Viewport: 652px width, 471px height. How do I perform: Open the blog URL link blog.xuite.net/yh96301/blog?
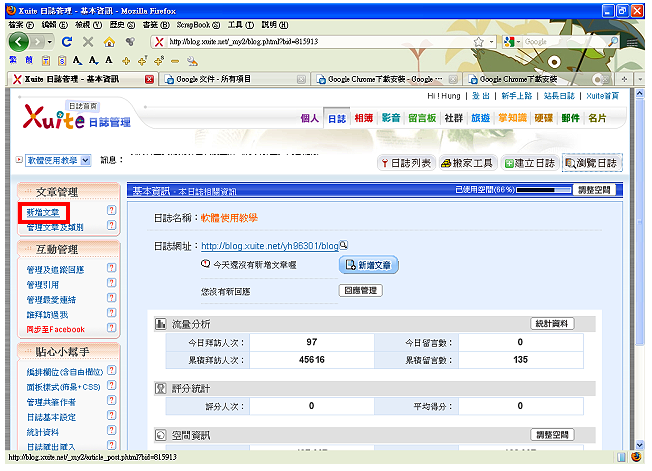tap(270, 246)
